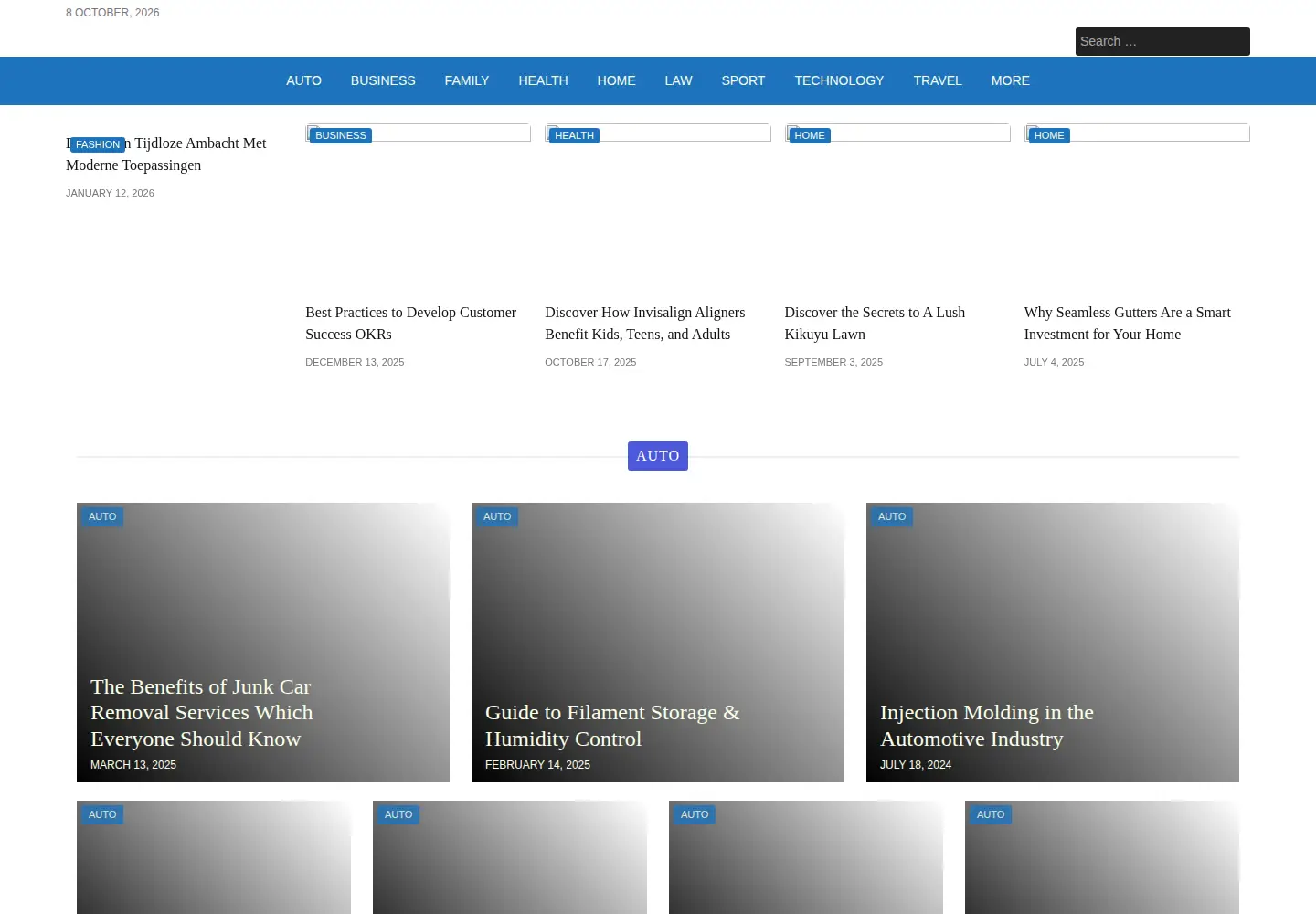Open the HEALTH navigation item
The image size is (1316, 914).
pyautogui.click(x=543, y=80)
